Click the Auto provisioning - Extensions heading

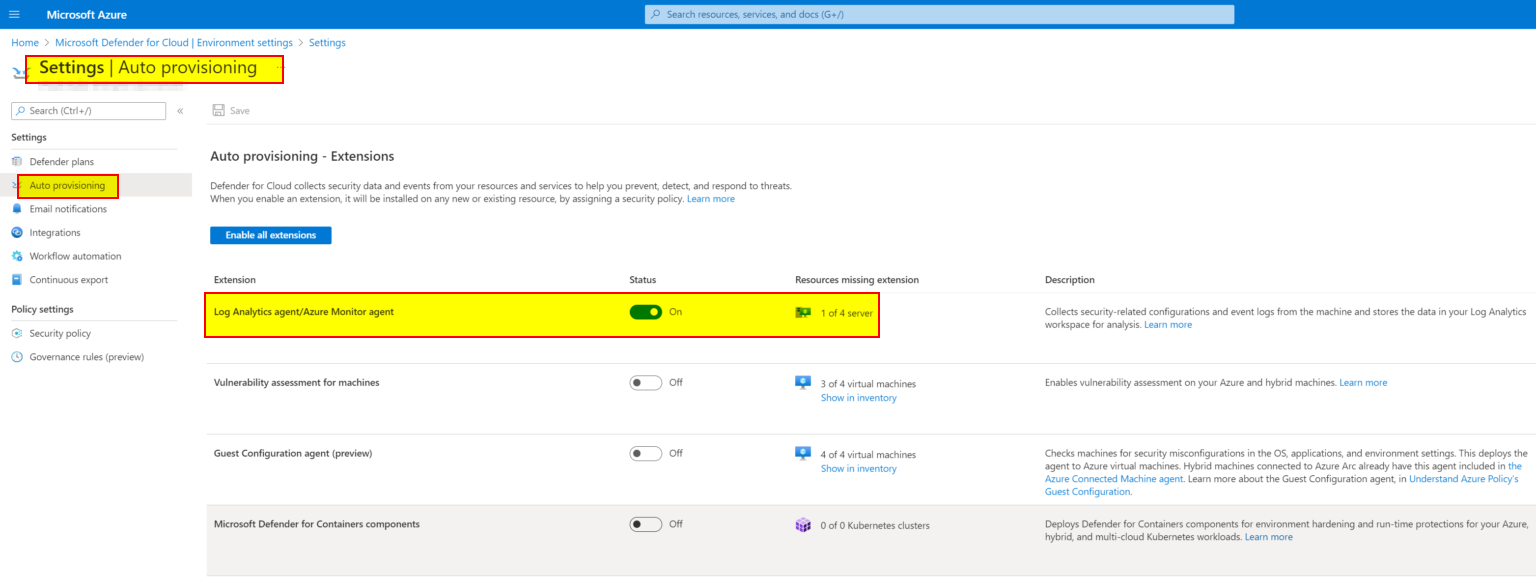point(302,157)
